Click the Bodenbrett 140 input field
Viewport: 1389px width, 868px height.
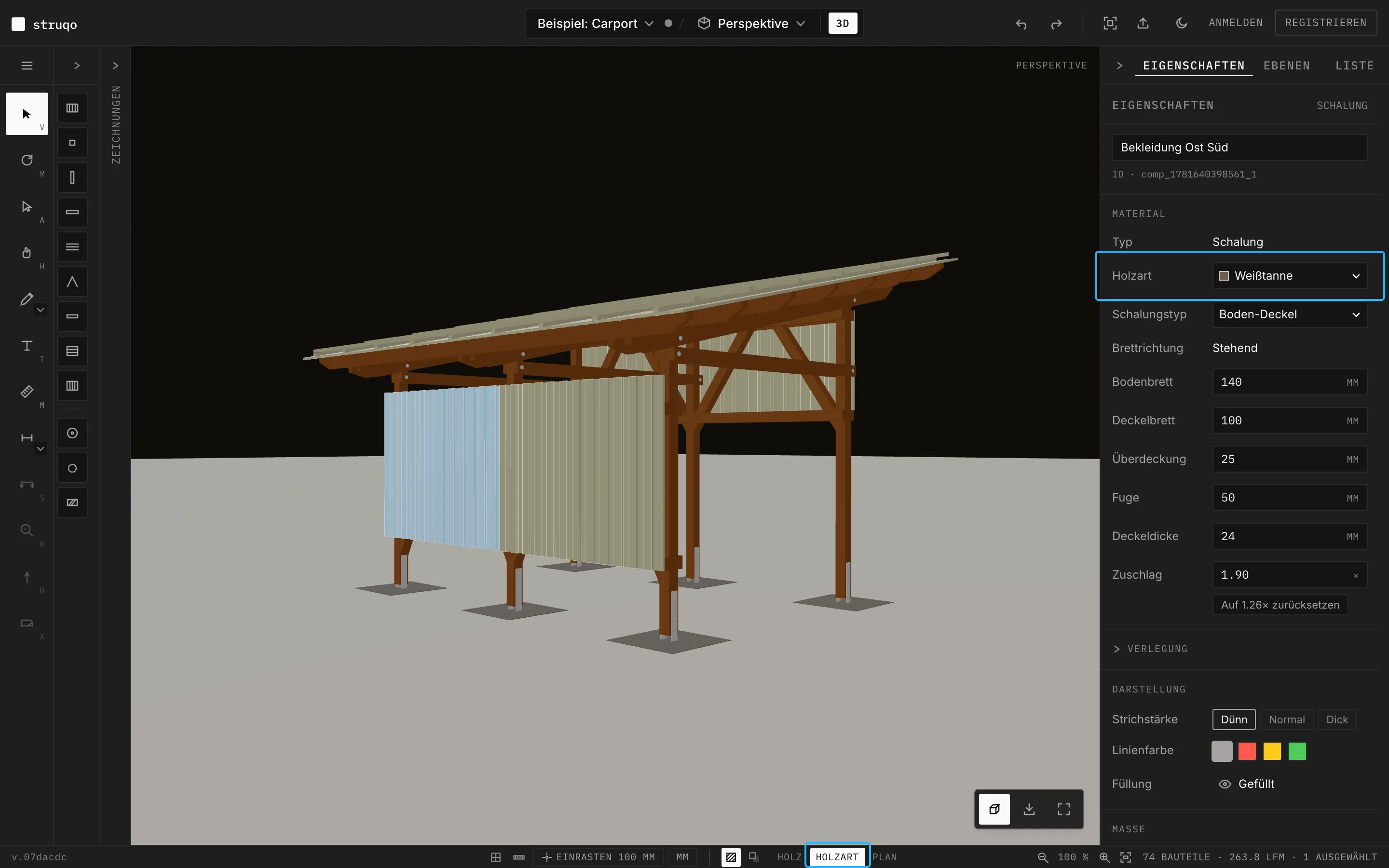pyautogui.click(x=1289, y=382)
